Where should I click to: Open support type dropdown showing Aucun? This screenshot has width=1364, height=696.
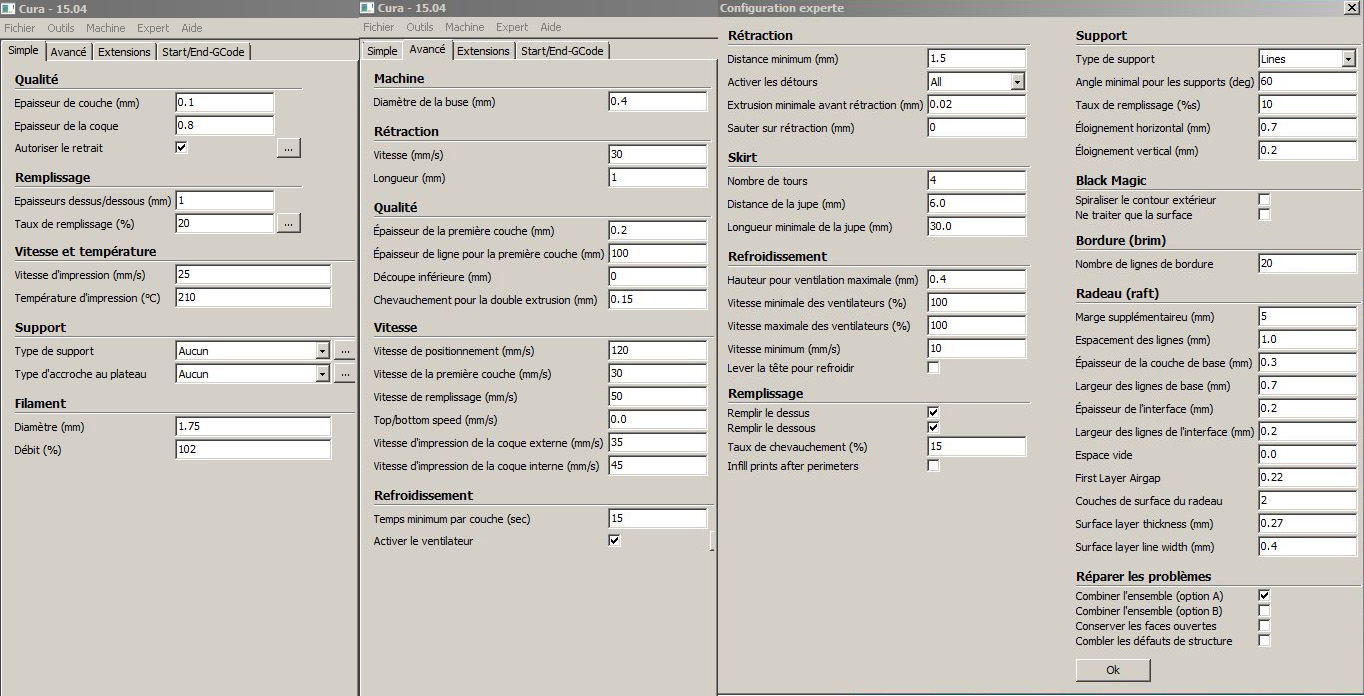pos(321,351)
